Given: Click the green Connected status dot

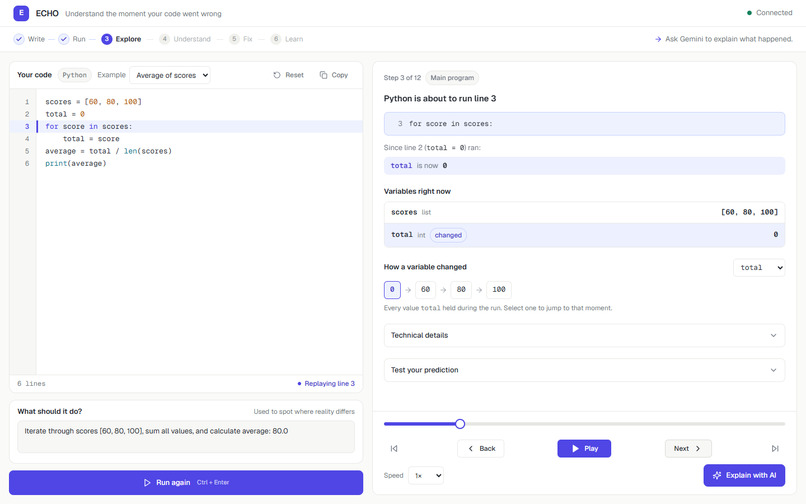Looking at the screenshot, I should click(x=749, y=13).
